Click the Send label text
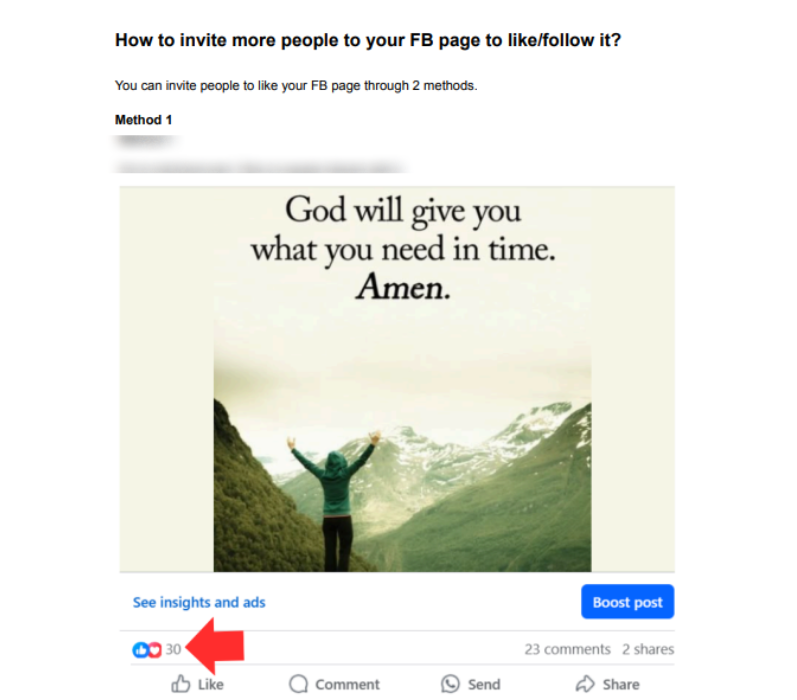The height and width of the screenshot is (700, 797). [x=484, y=684]
